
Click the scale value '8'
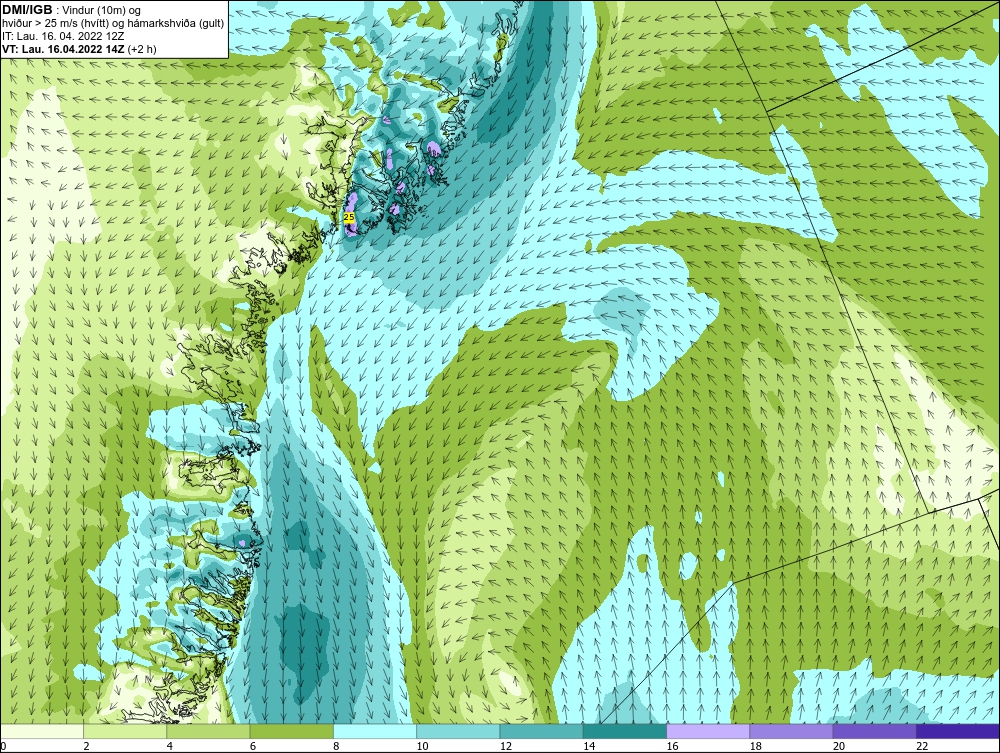click(x=336, y=747)
